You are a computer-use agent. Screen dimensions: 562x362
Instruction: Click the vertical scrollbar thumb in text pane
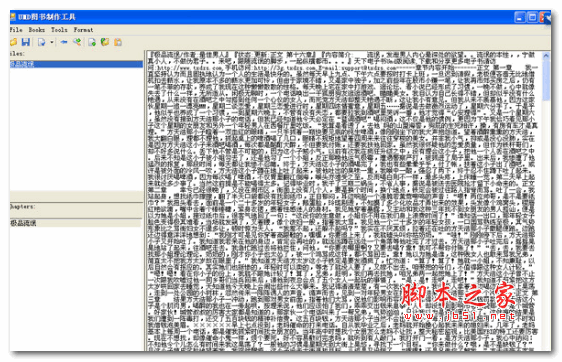point(546,81)
